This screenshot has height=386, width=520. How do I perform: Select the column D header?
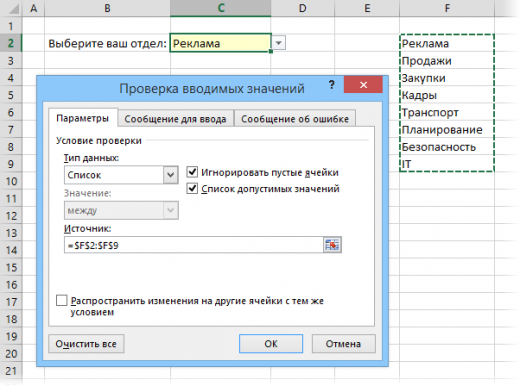tap(303, 8)
